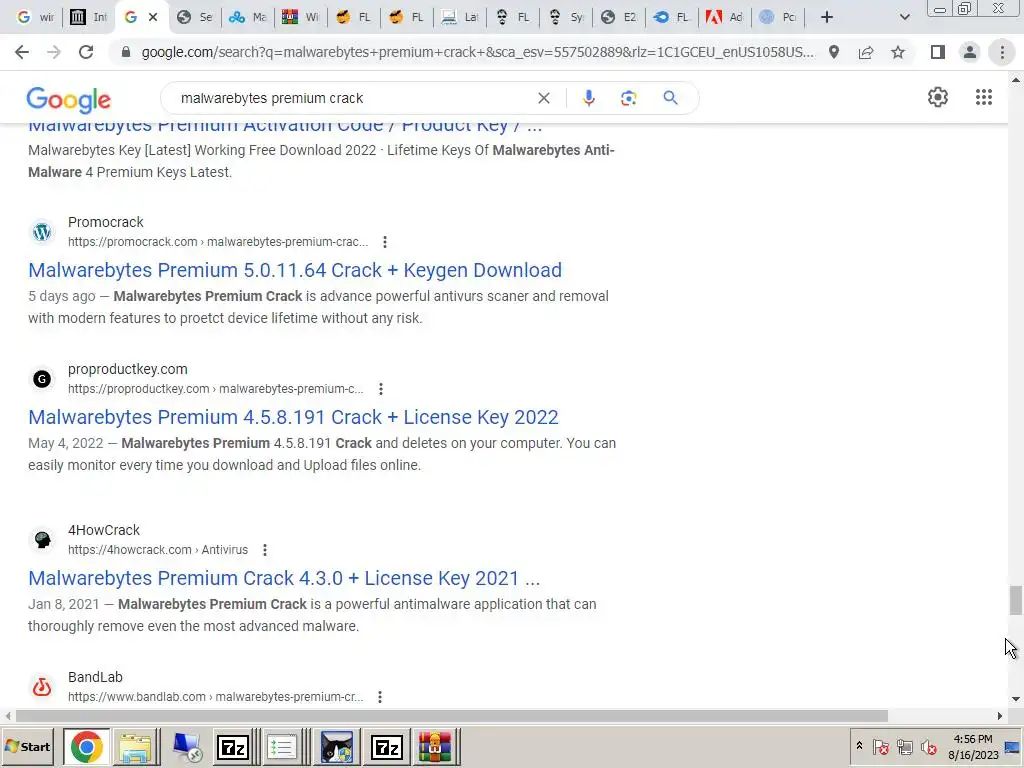Click the proproductkey.com favicon
This screenshot has width=1024, height=768.
42,379
